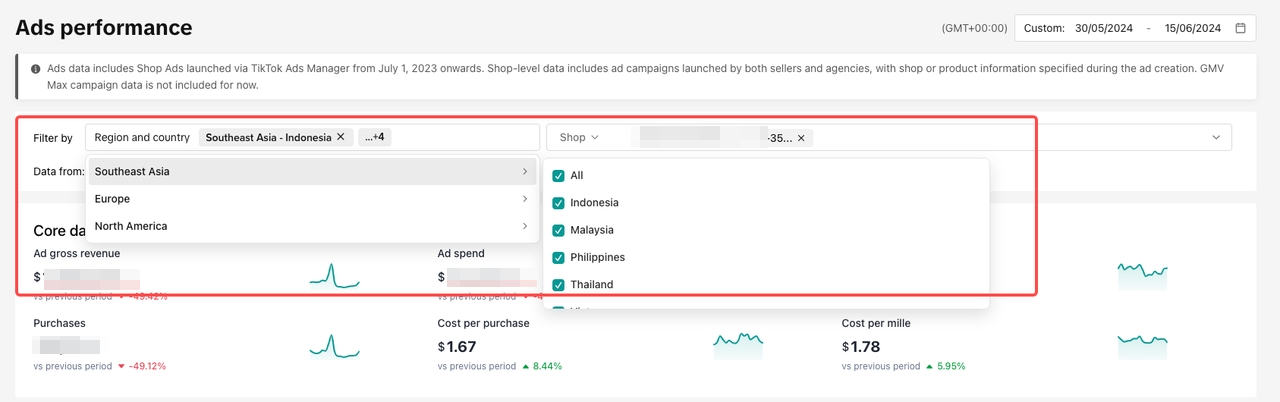Click the Purchases sparkline chart

click(x=334, y=346)
